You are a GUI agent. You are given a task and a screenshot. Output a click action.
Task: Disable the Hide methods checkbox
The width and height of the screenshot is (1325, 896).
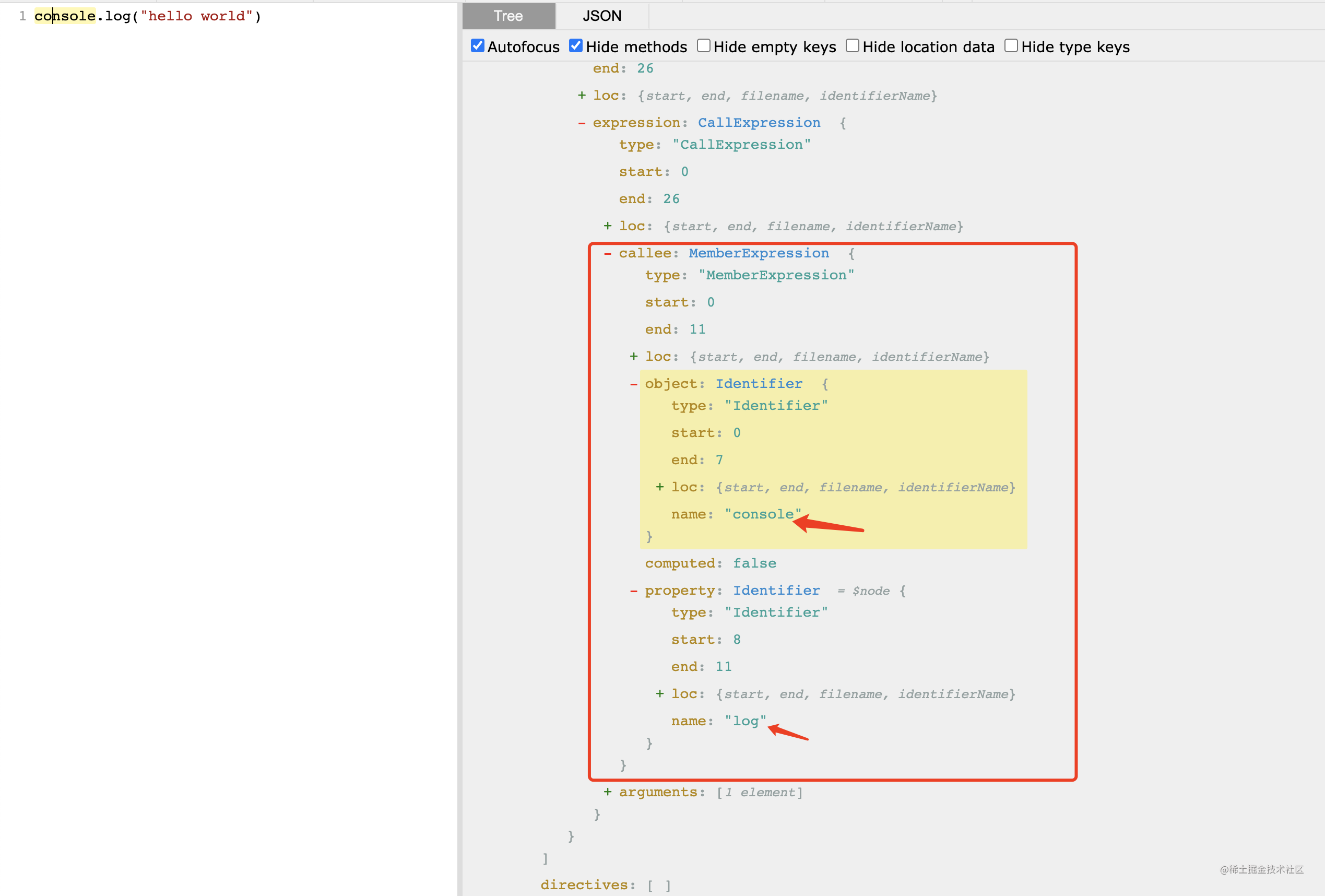point(576,46)
